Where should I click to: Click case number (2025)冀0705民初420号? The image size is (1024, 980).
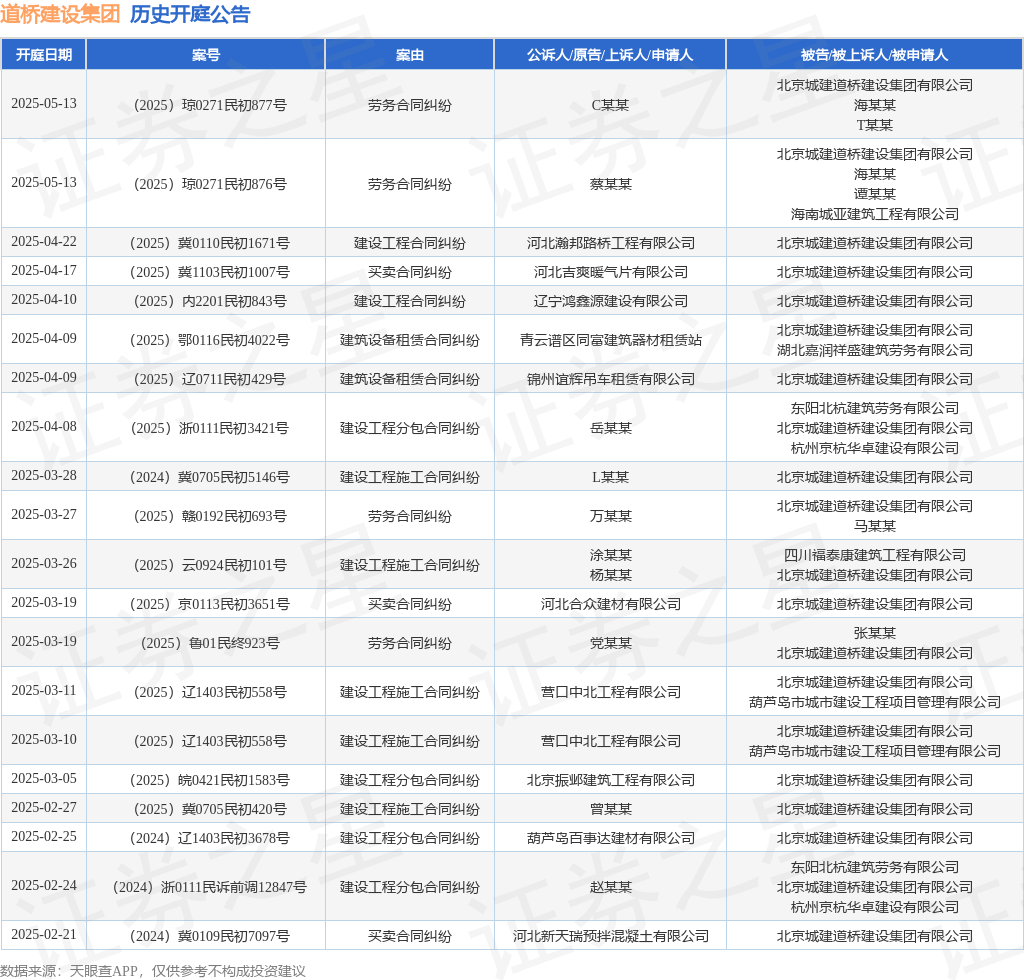tap(210, 809)
